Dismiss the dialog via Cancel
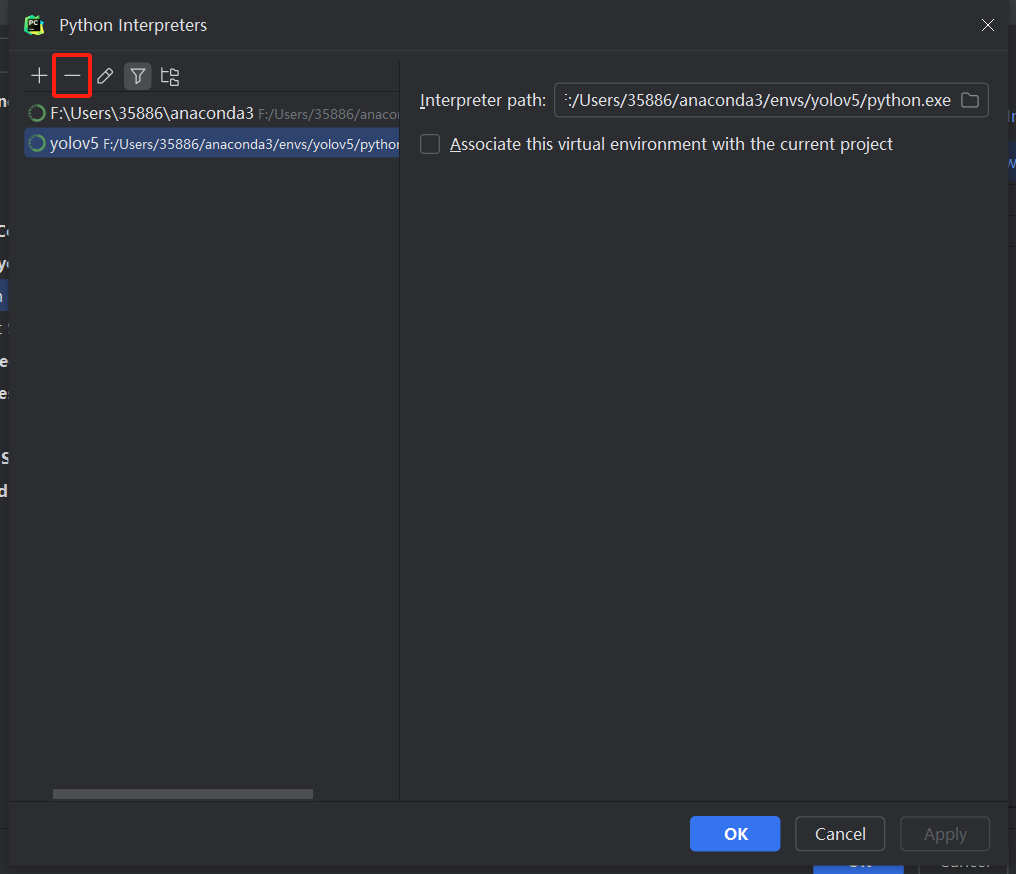 839,833
